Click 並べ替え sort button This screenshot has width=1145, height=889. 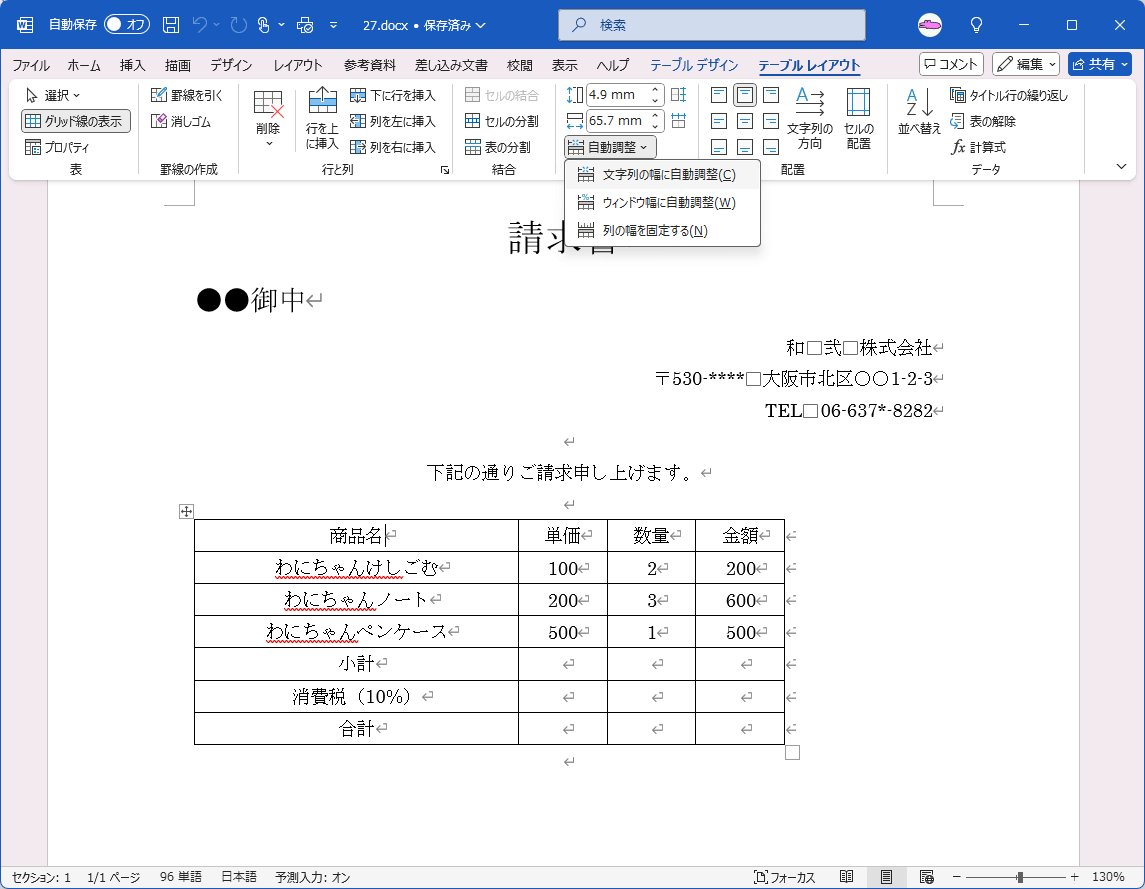[x=919, y=111]
